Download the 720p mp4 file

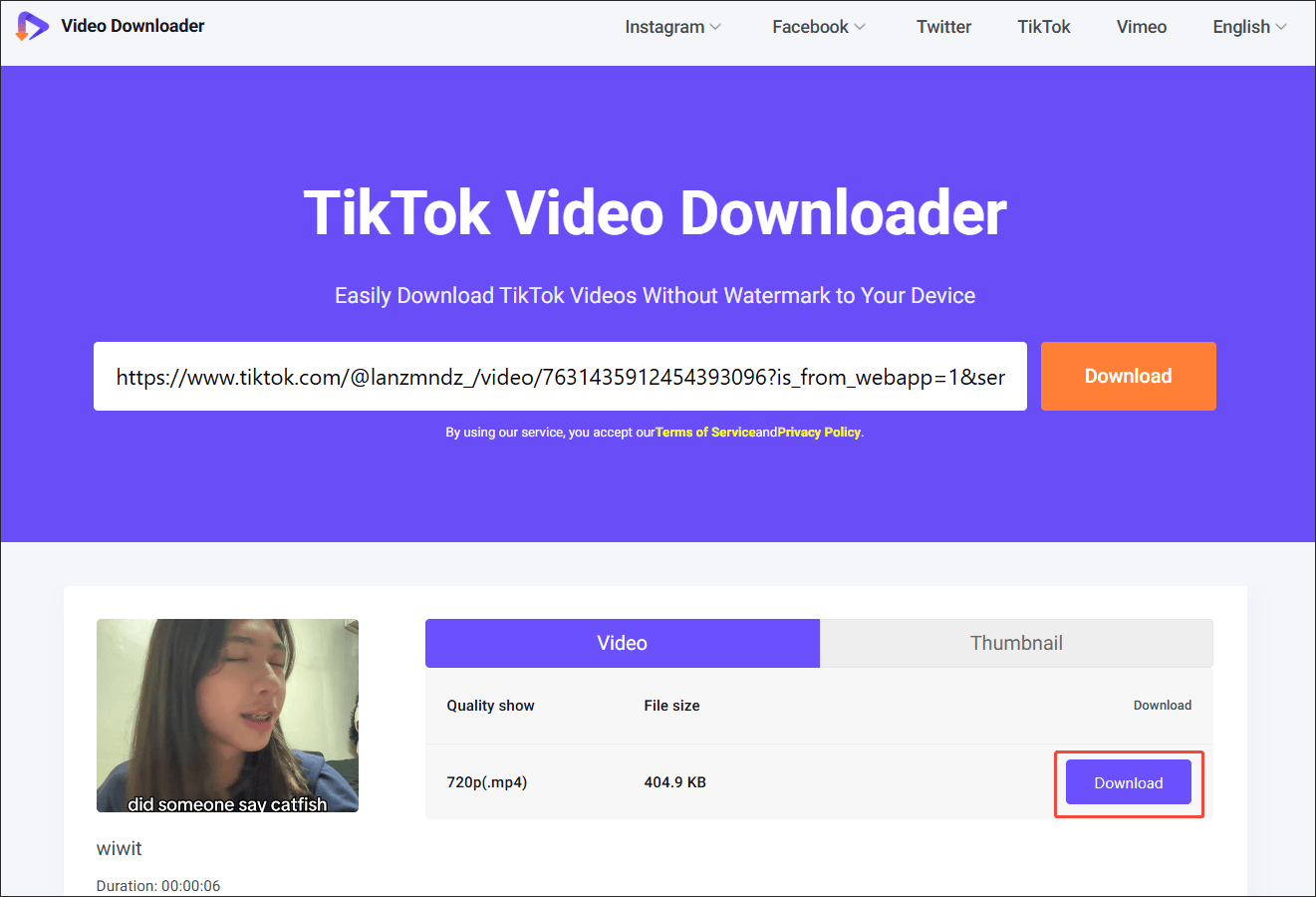click(1129, 782)
